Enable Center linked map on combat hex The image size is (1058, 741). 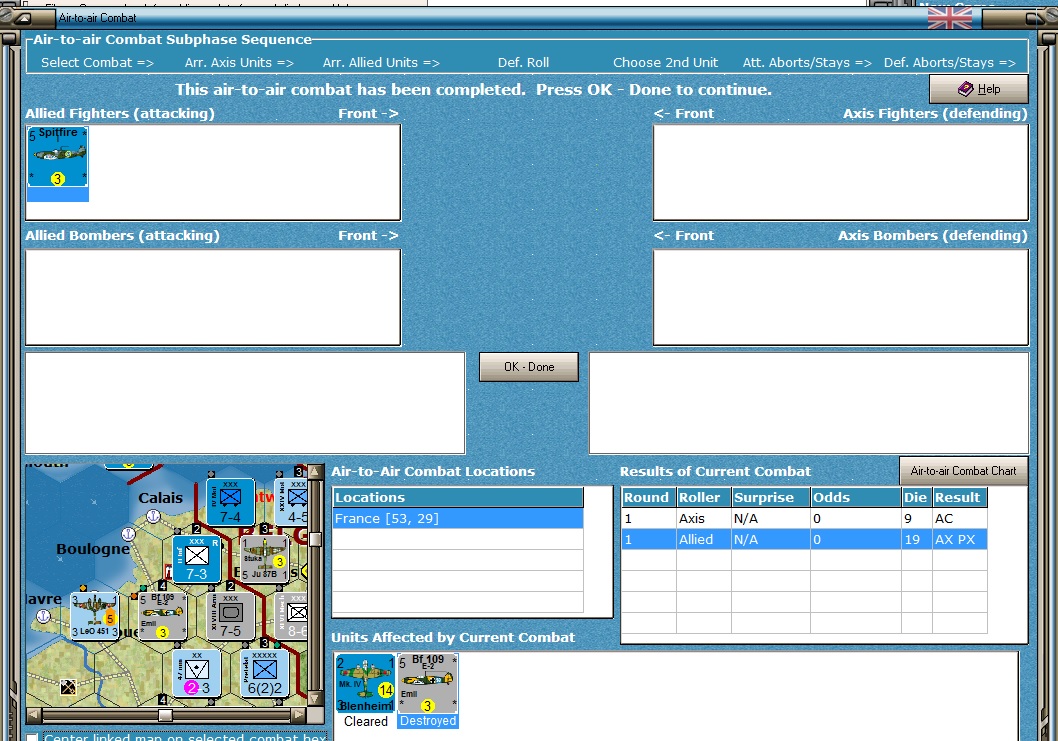pos(32,738)
